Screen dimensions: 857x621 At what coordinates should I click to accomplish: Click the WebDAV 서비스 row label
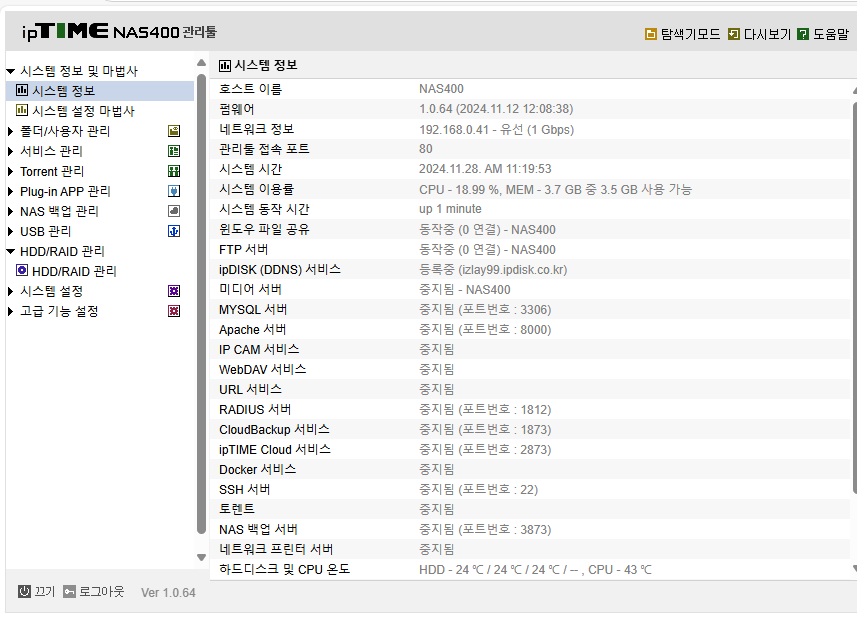[262, 370]
